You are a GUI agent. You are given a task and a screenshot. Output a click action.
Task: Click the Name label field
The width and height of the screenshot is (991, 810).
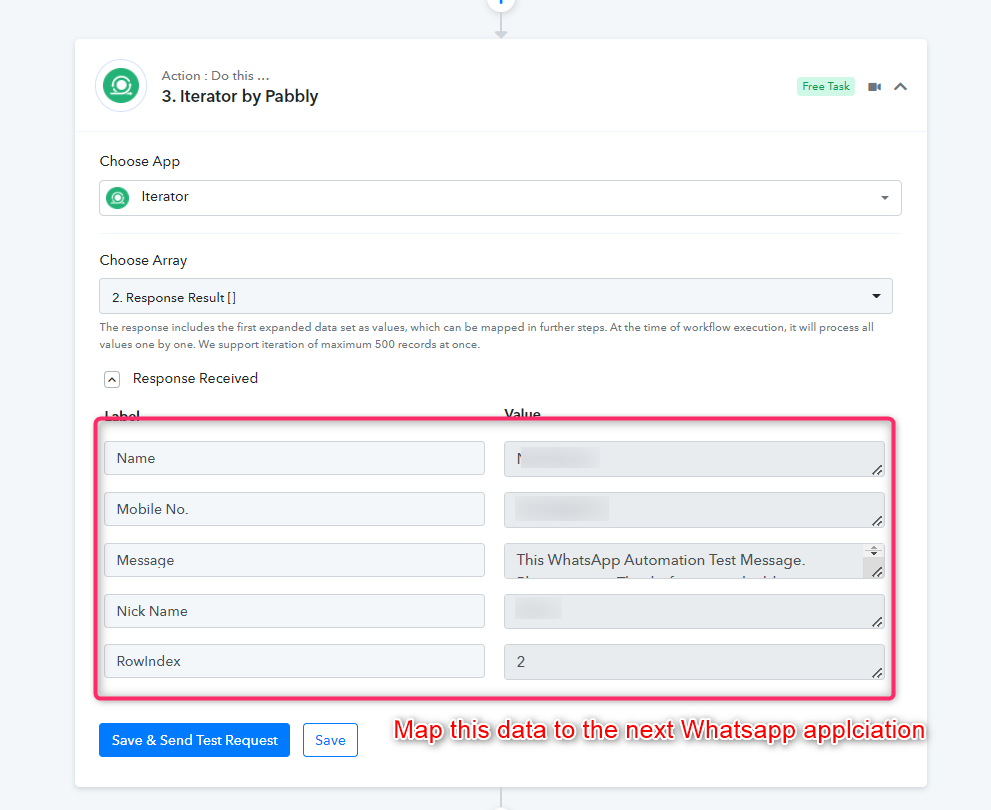coord(295,458)
